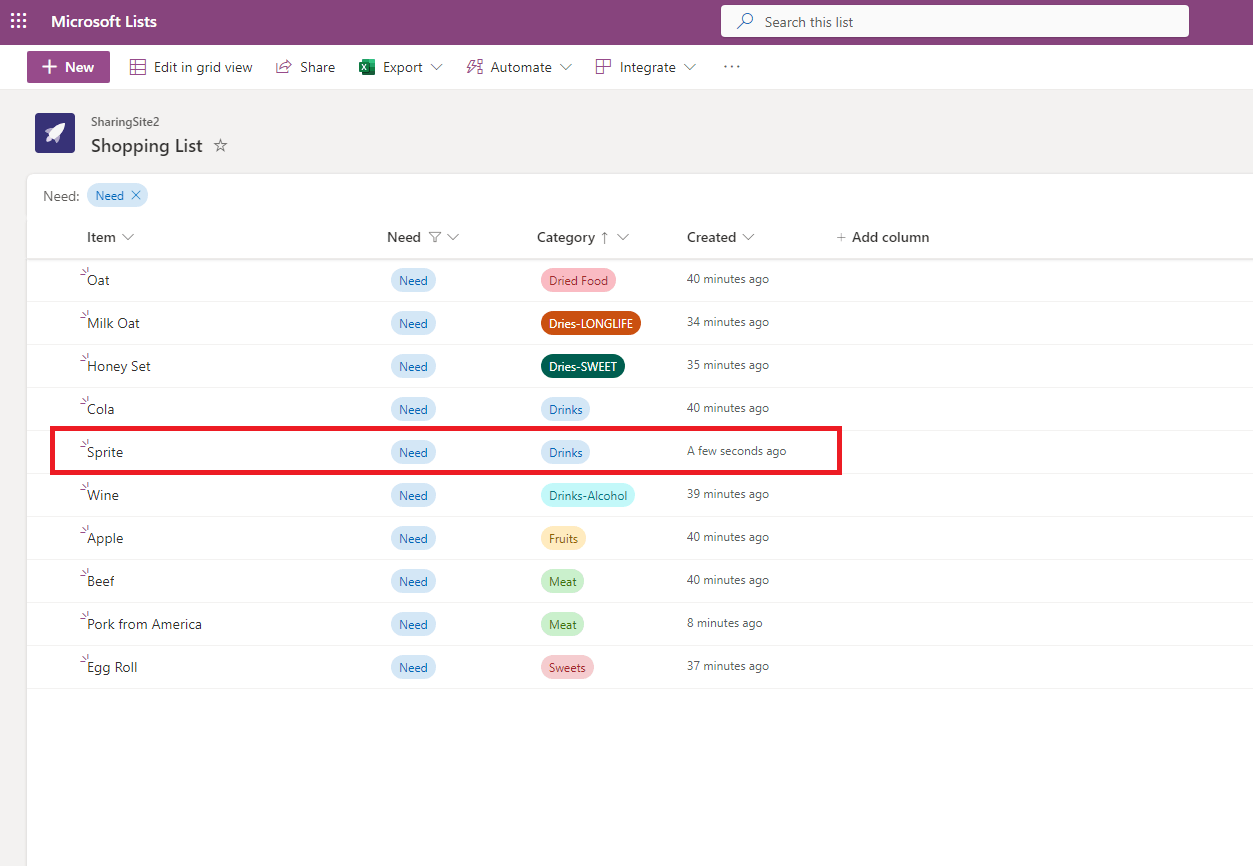Screen dimensions: 1253x866
Task: Click the SharingSite2 rocket site logo
Action: (55, 133)
